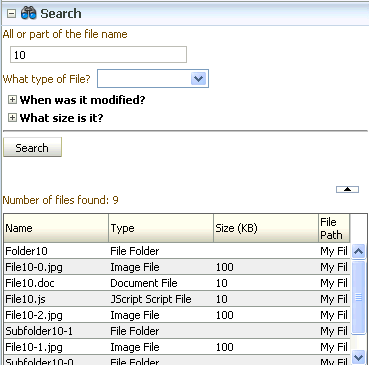Select the File10-0.jpg row
This screenshot has width=369, height=365.
[177, 267]
